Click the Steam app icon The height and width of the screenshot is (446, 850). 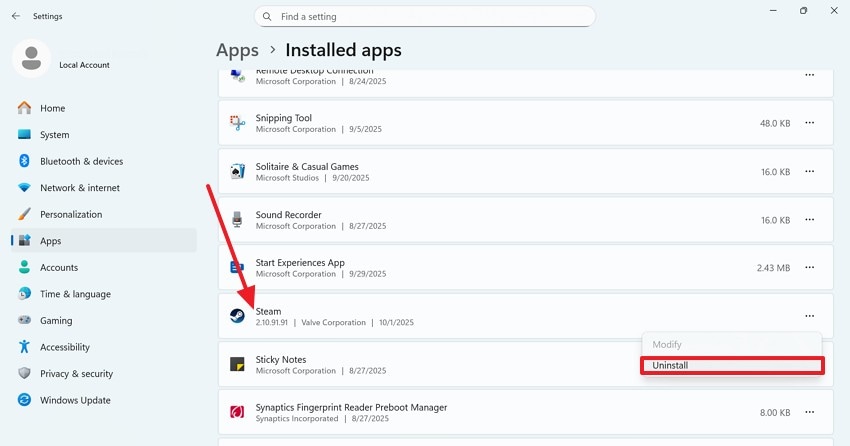click(x=237, y=316)
